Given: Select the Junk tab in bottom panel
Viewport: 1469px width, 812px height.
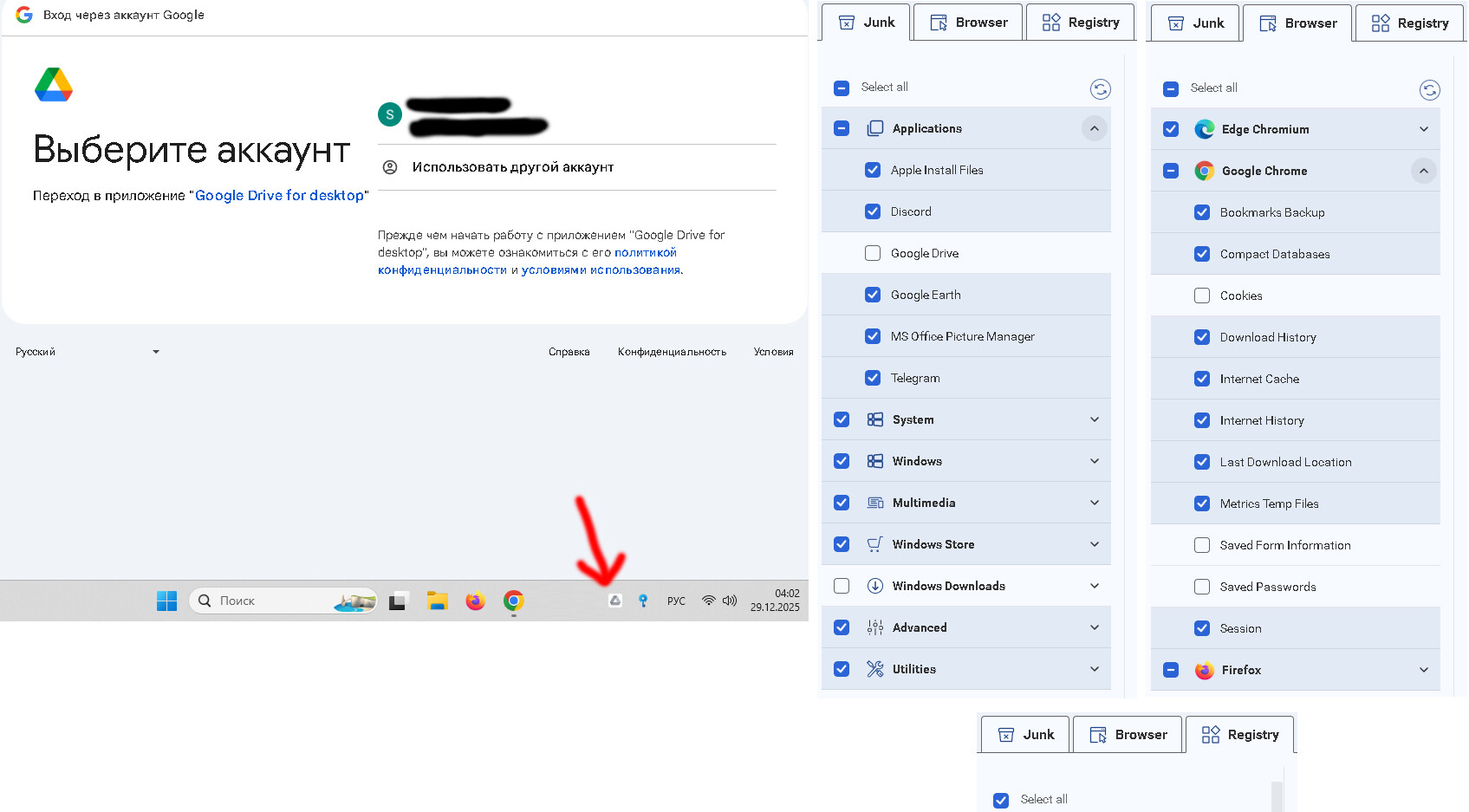Looking at the screenshot, I should click(1025, 735).
